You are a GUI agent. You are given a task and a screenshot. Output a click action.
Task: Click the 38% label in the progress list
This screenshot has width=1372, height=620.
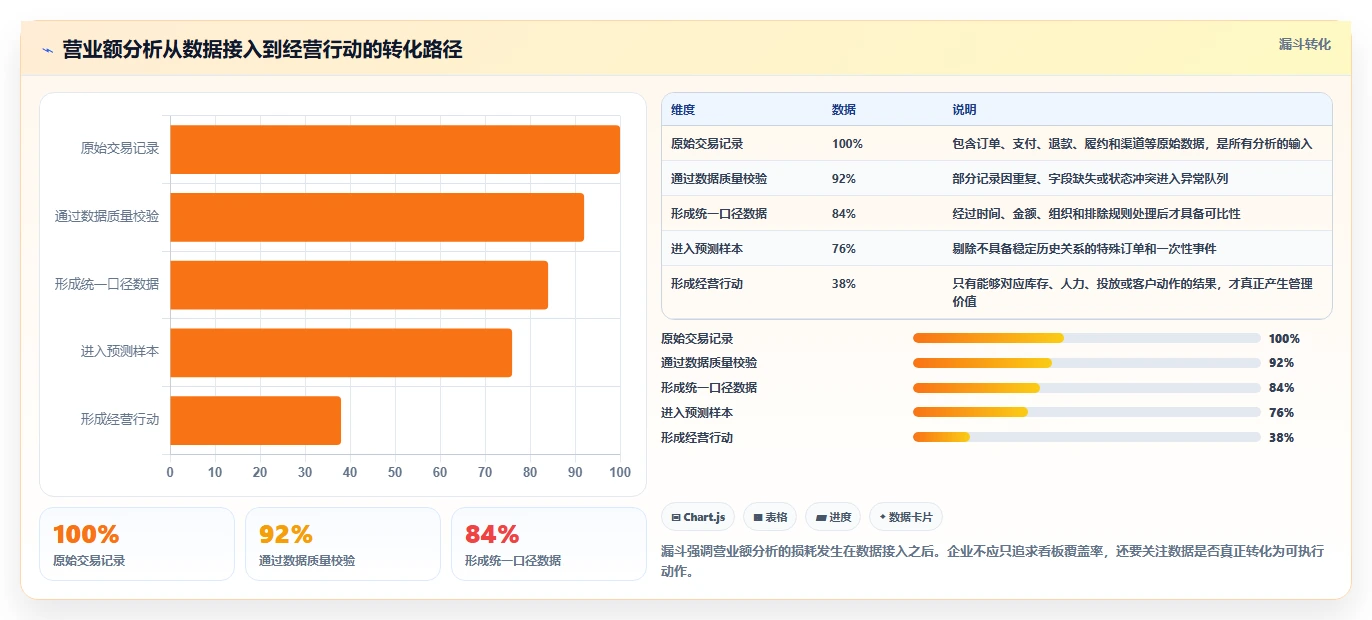(1281, 438)
